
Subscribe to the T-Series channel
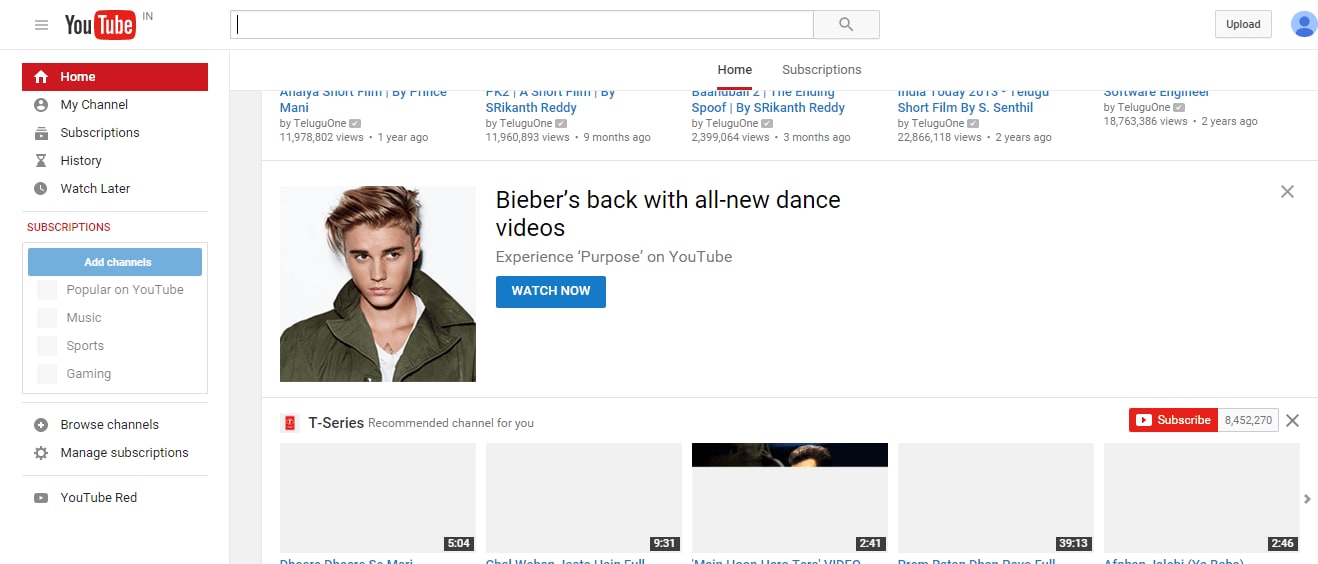pos(1173,420)
